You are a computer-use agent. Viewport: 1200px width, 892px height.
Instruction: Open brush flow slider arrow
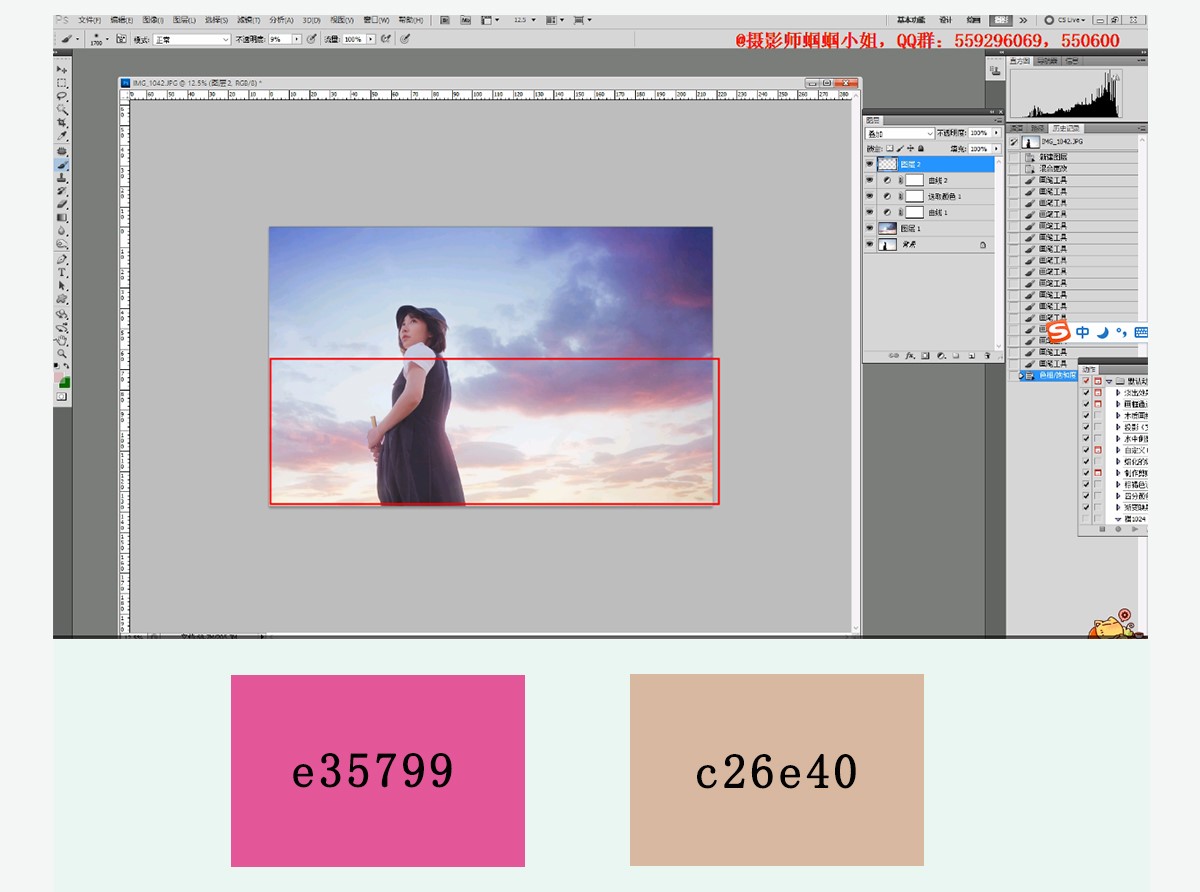click(x=371, y=39)
